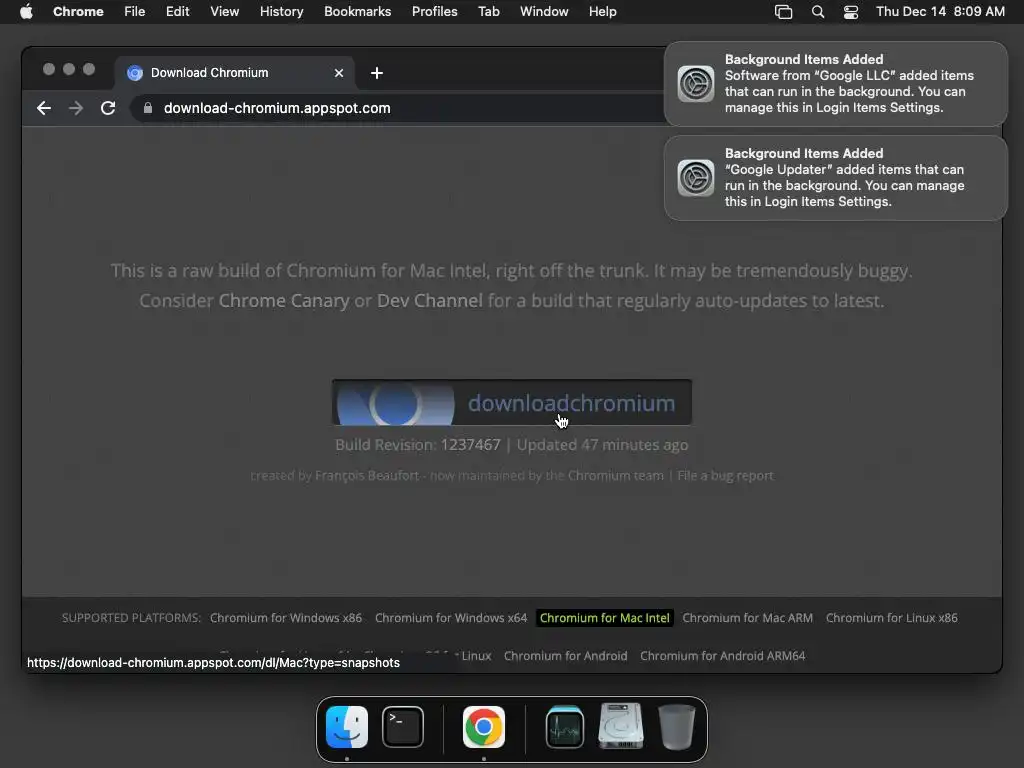Select Chromium for Mac ARM platform
The width and height of the screenshot is (1024, 768).
click(x=748, y=618)
